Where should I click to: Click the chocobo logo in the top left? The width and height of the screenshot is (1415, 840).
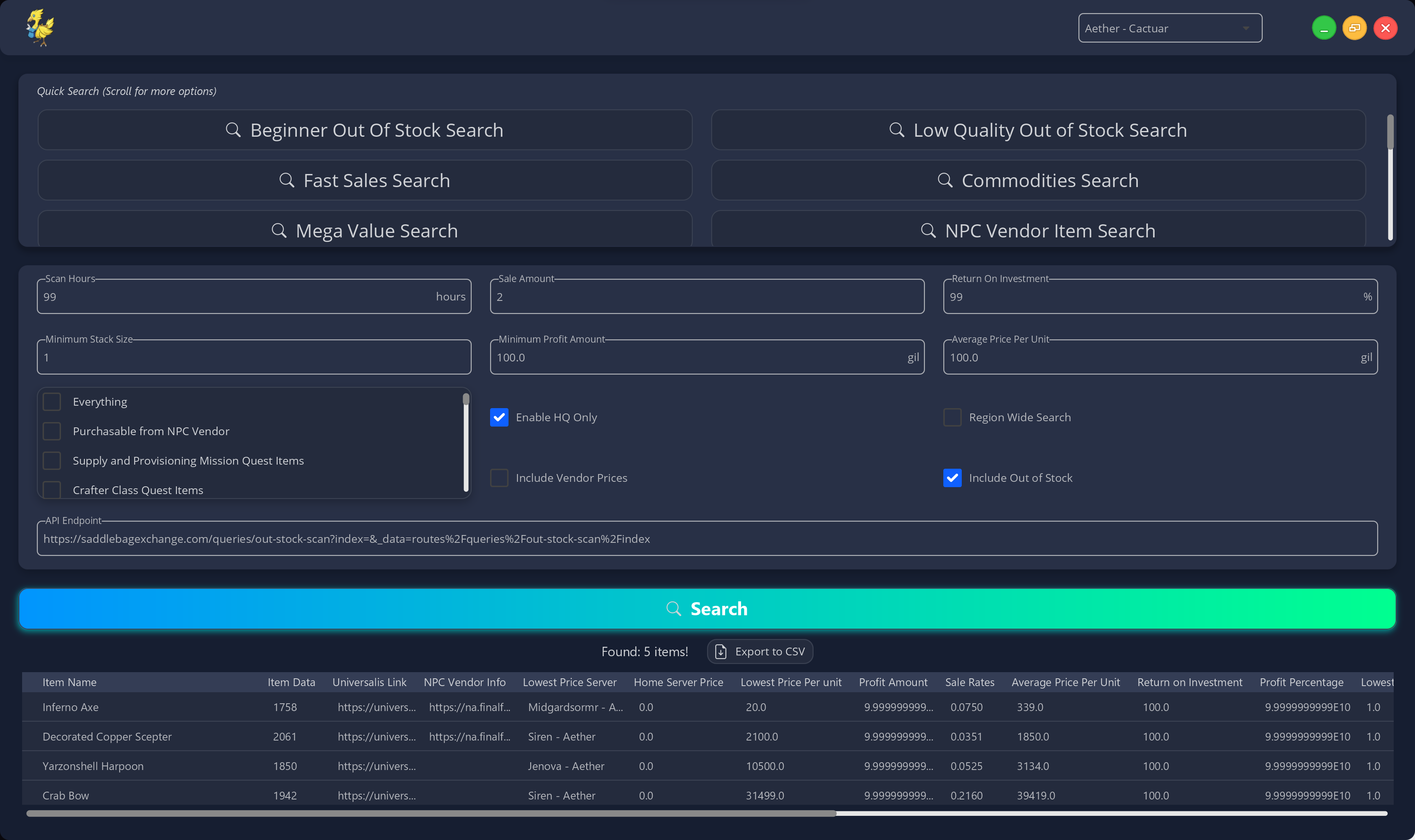(40, 27)
